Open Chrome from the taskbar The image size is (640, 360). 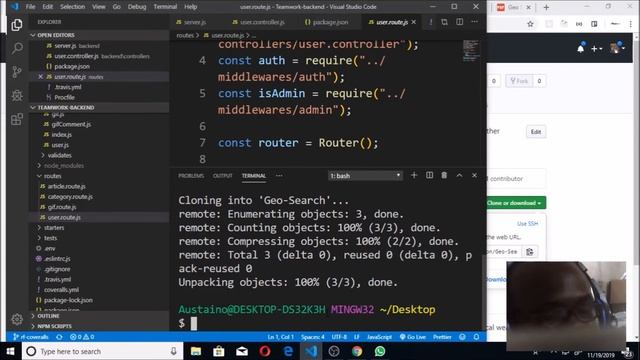click(x=357, y=351)
